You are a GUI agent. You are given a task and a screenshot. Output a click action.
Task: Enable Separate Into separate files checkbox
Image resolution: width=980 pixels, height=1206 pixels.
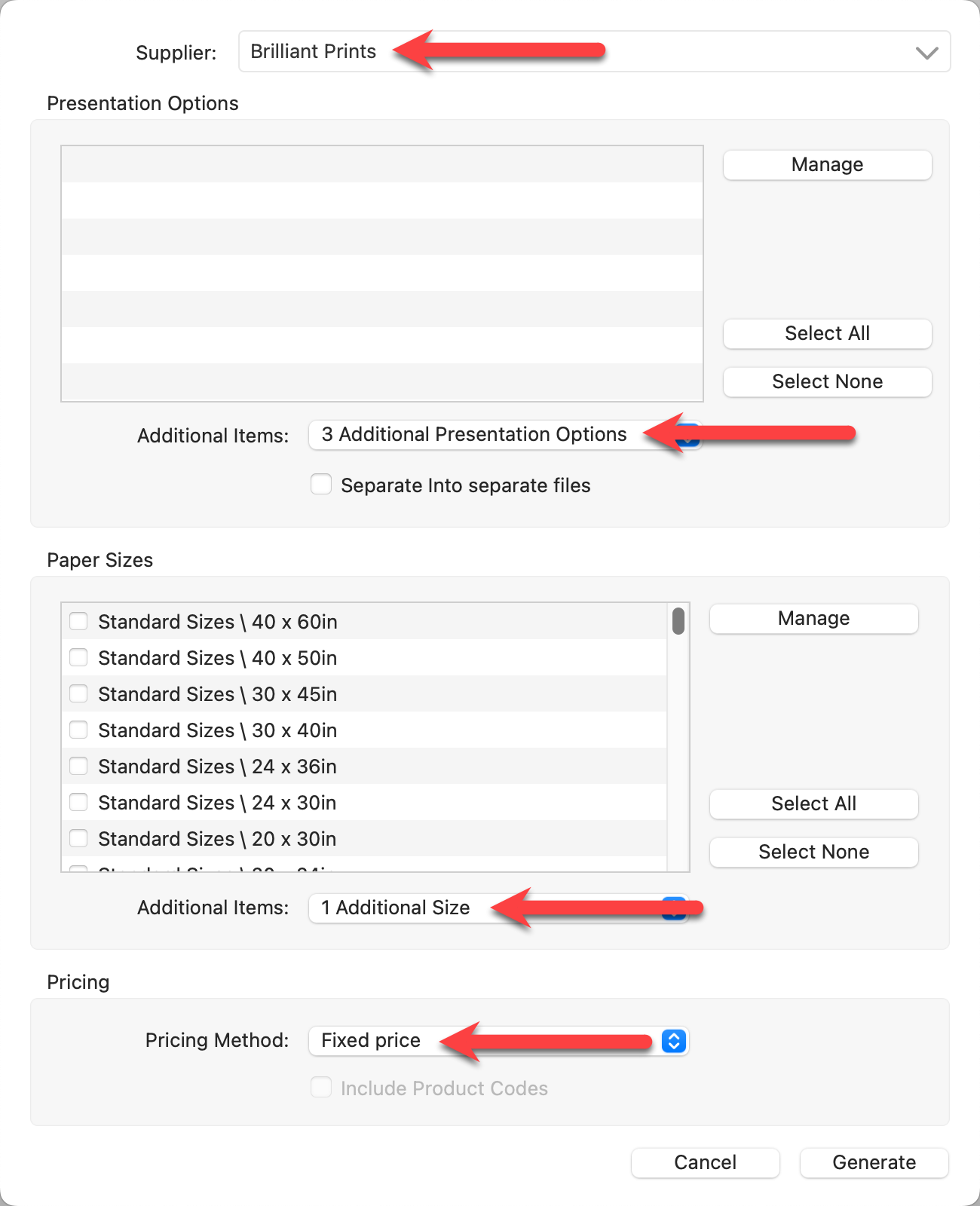click(322, 485)
